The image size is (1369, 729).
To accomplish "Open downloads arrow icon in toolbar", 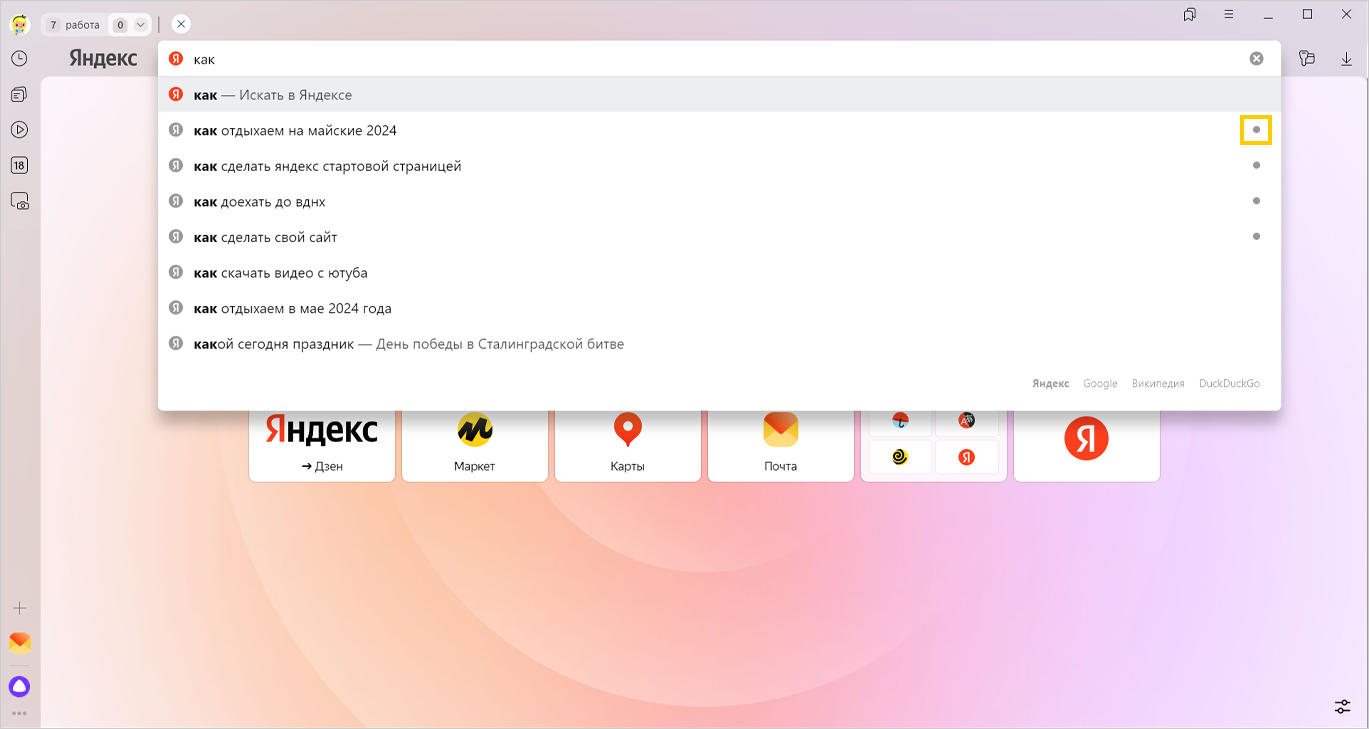I will pyautogui.click(x=1346, y=59).
